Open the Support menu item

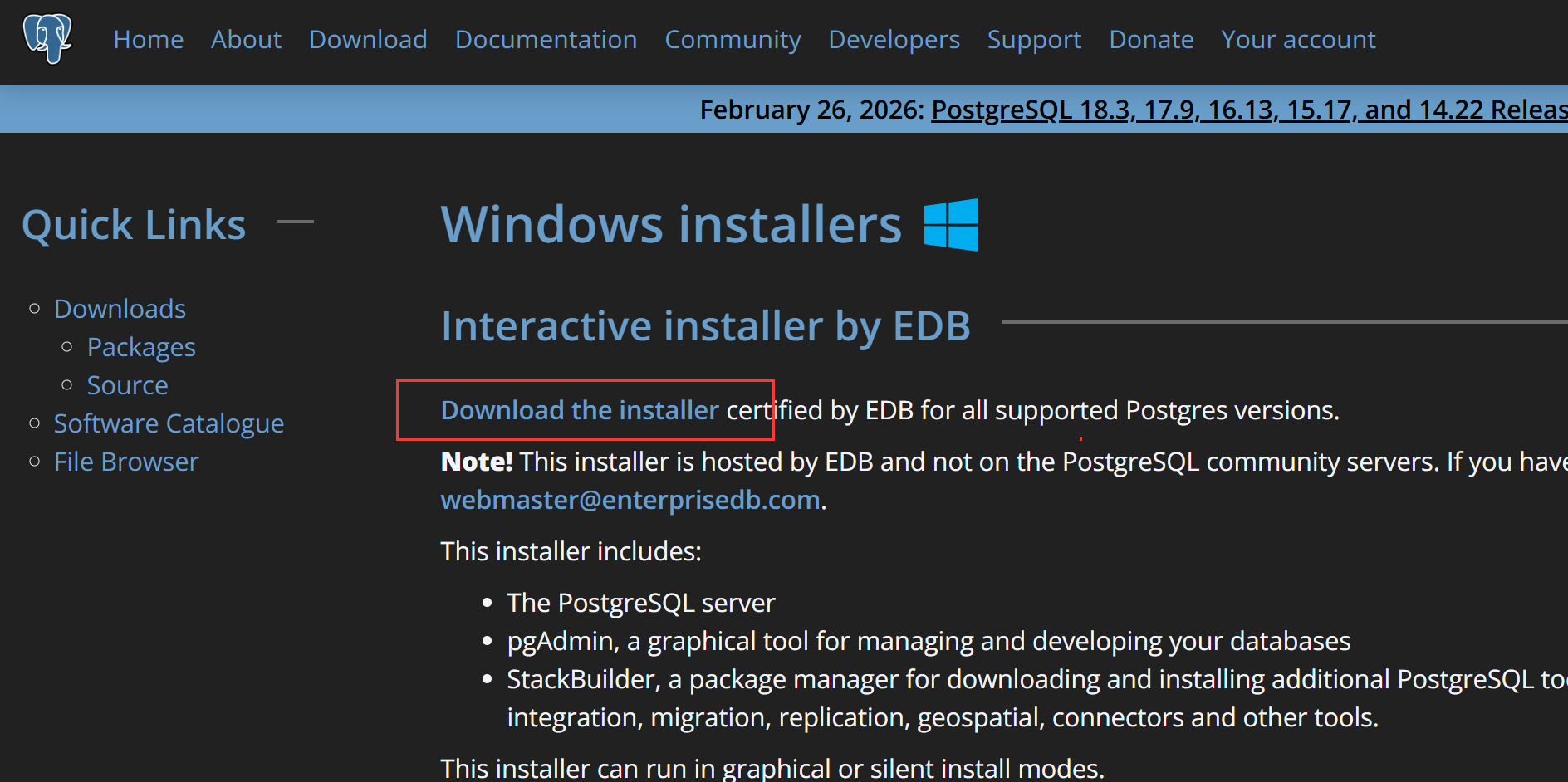(x=1034, y=40)
